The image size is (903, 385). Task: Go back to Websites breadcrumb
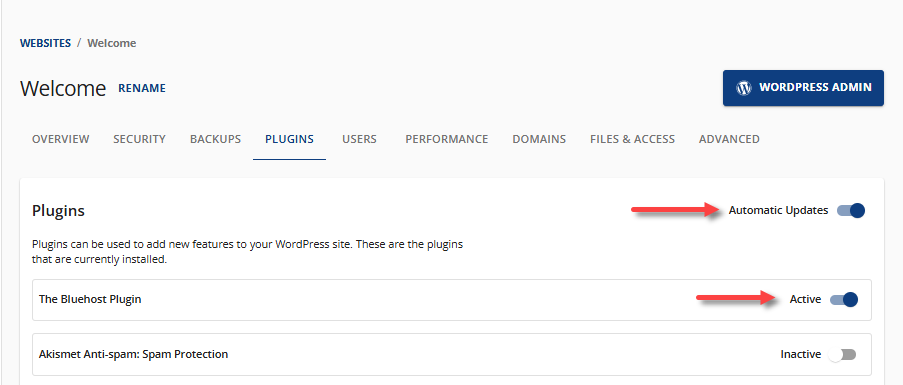click(x=45, y=43)
